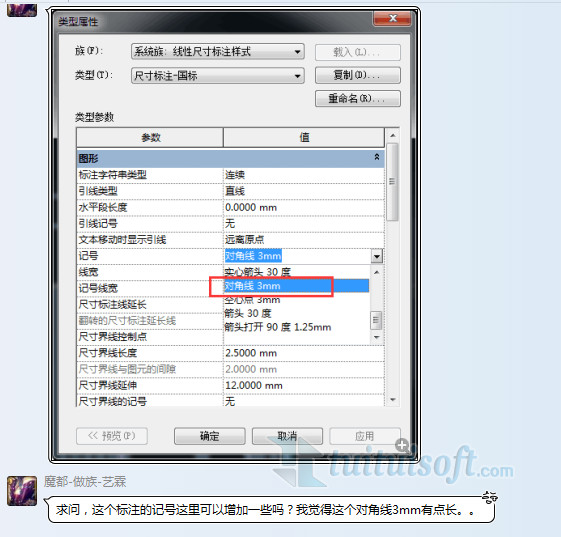Click the 取消 cancel button
Image resolution: width=561 pixels, height=537 pixels.
(x=287, y=436)
